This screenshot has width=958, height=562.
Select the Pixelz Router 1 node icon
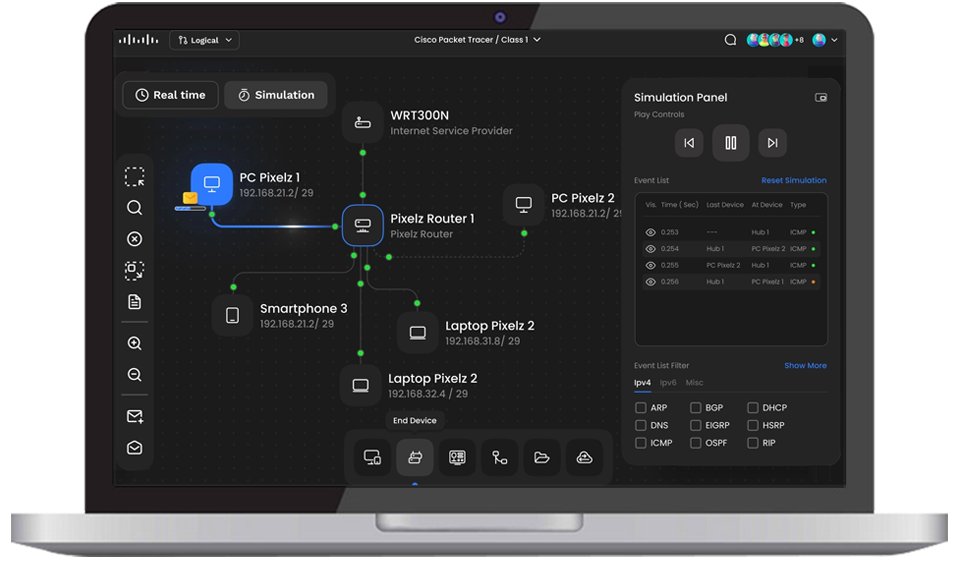point(363,225)
